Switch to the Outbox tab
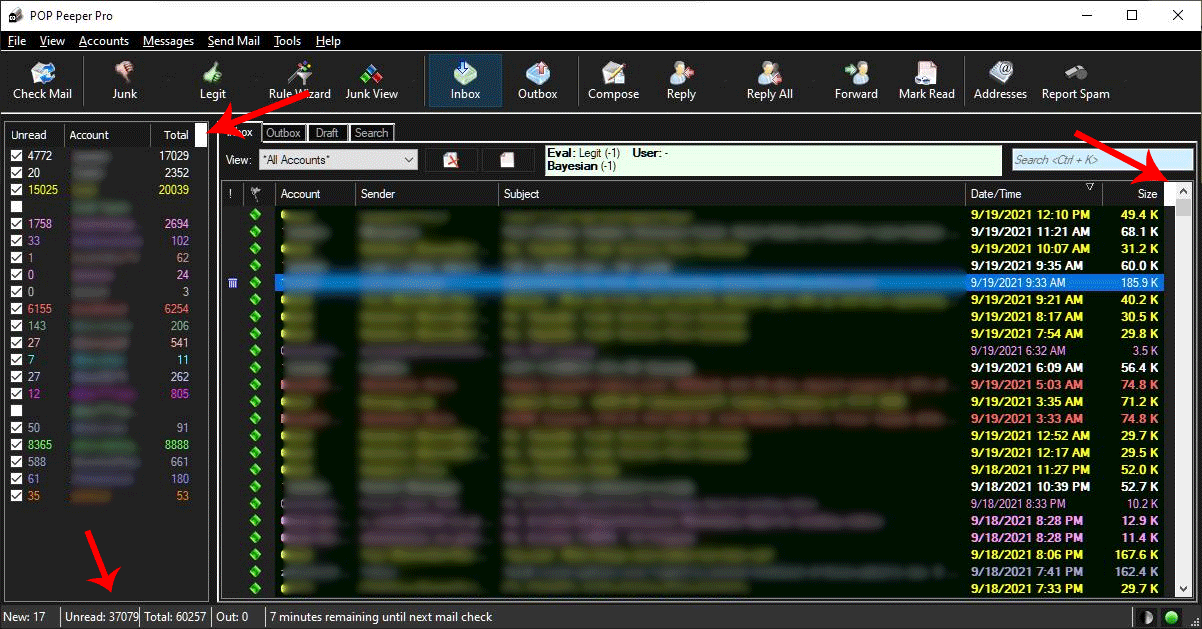 284,133
